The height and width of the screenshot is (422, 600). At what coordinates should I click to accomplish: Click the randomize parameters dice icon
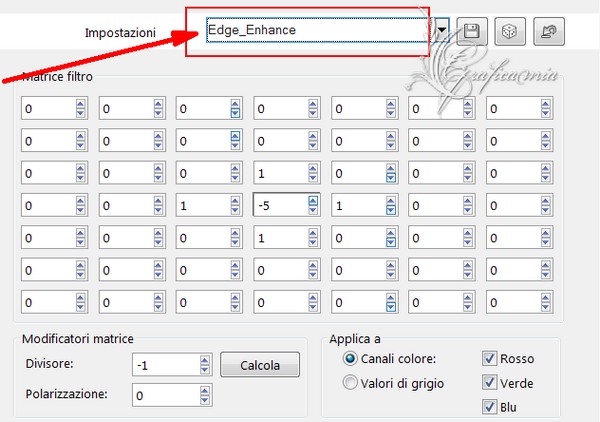click(x=510, y=31)
